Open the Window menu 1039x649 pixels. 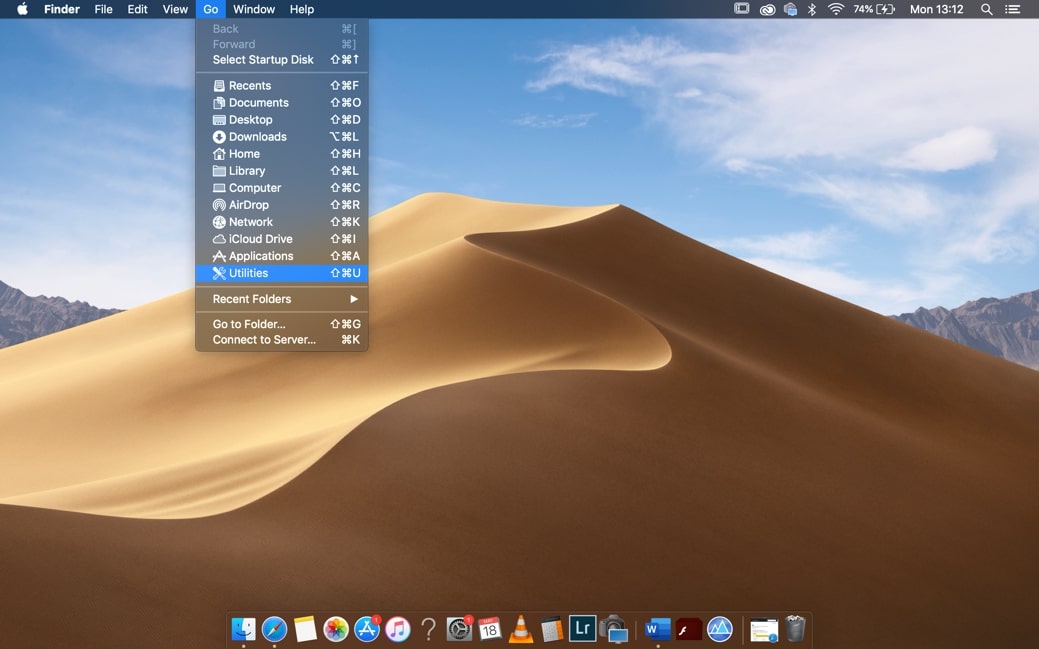click(253, 9)
